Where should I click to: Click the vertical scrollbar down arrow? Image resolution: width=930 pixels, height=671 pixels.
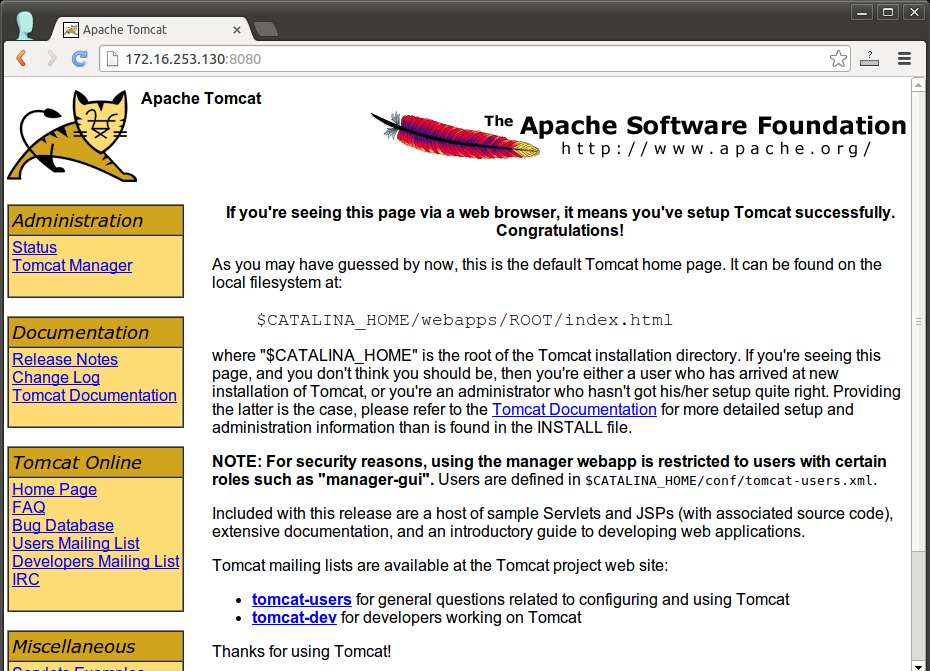pos(918,663)
